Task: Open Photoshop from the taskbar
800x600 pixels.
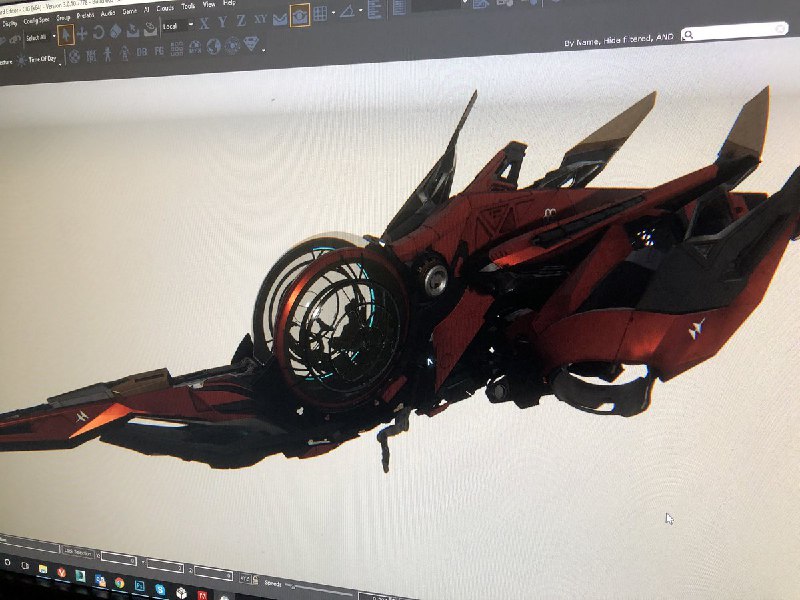Action: coord(139,586)
